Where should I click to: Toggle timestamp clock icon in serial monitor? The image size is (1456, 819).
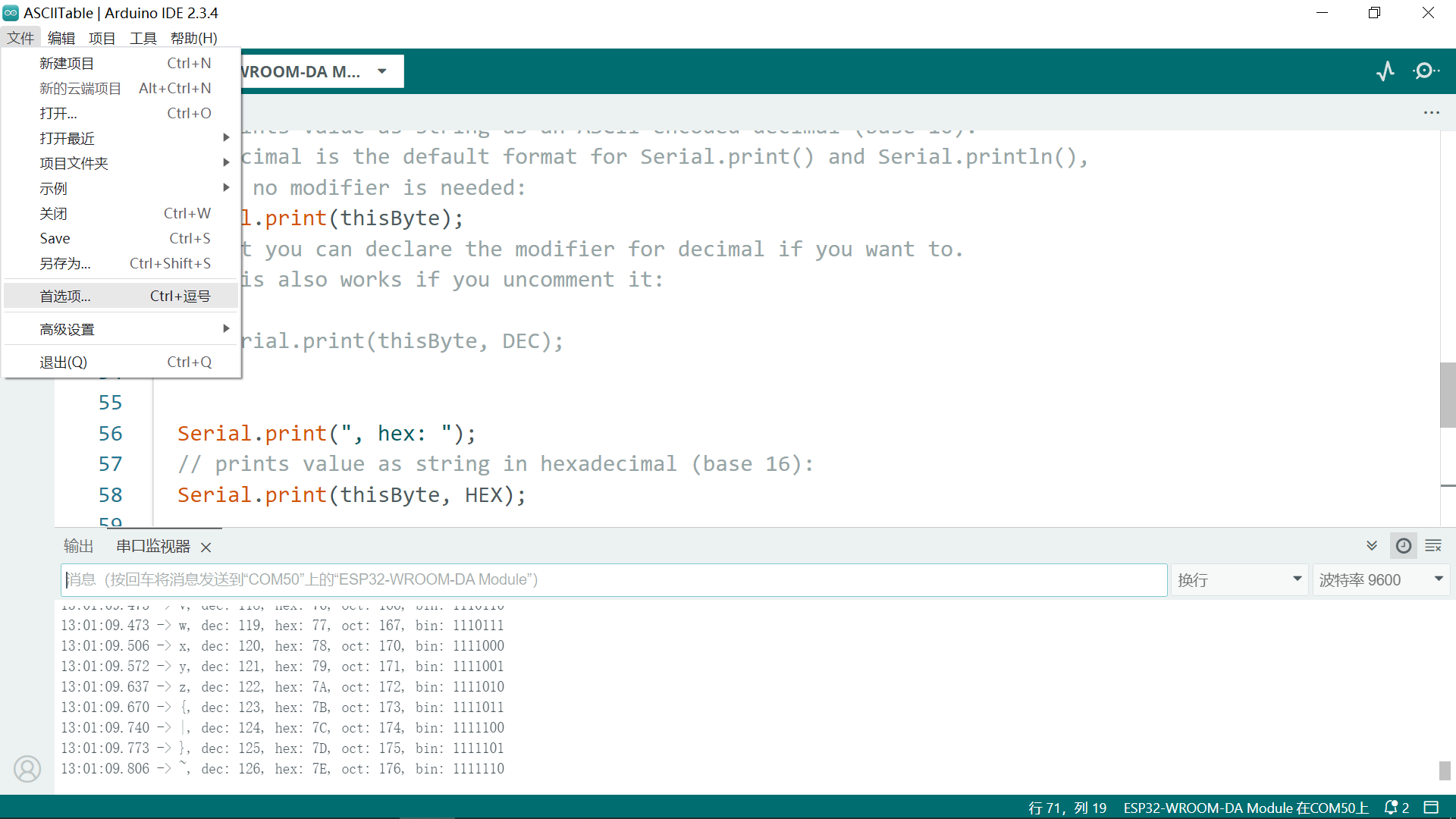(x=1404, y=546)
